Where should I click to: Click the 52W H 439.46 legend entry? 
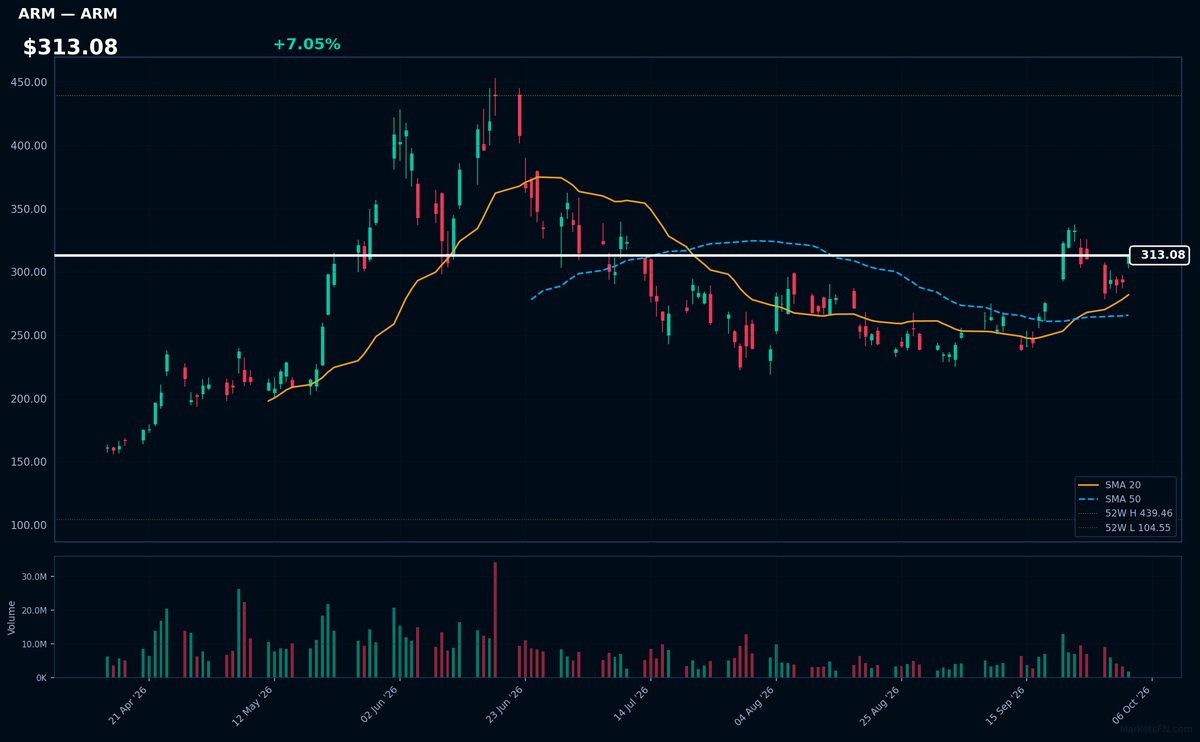point(1125,513)
